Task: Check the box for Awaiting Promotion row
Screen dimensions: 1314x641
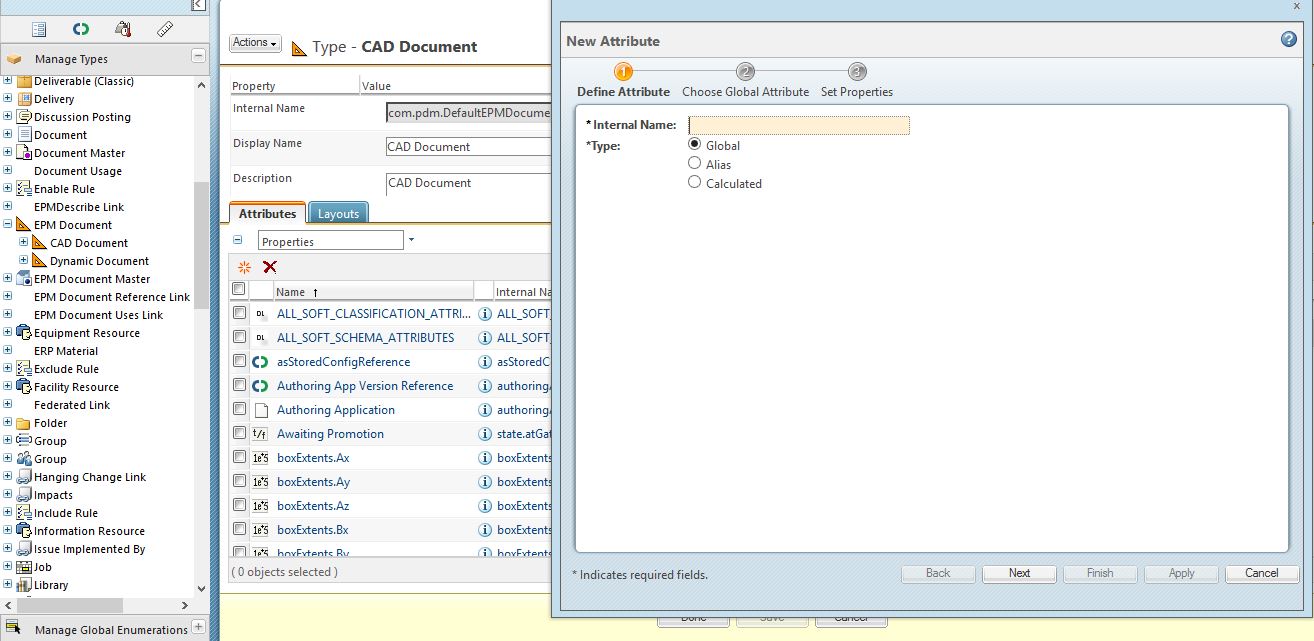Action: [x=239, y=433]
